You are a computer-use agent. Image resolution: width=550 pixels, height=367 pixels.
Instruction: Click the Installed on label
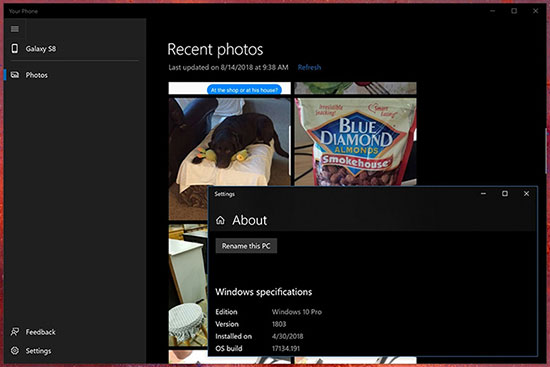pos(234,336)
